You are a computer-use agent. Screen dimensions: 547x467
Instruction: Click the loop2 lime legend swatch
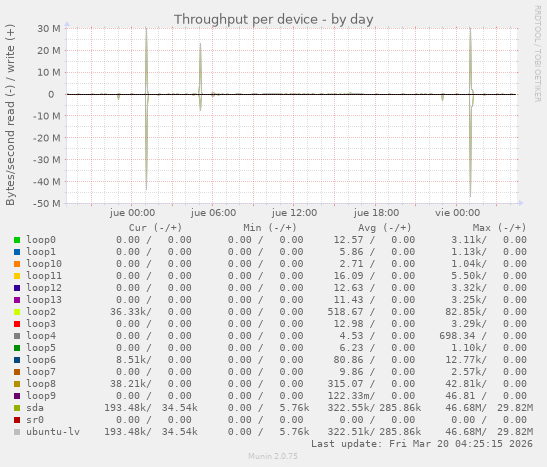pyautogui.click(x=17, y=312)
